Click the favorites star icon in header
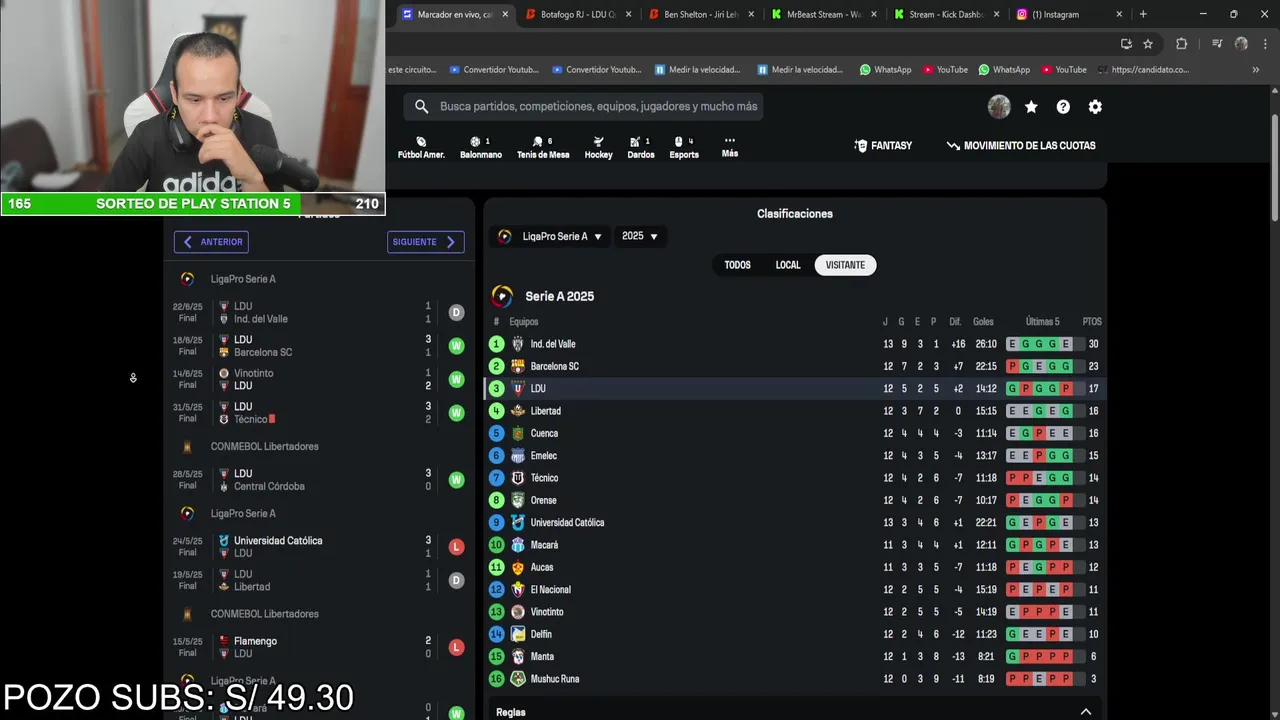1280x720 pixels. (x=1031, y=107)
